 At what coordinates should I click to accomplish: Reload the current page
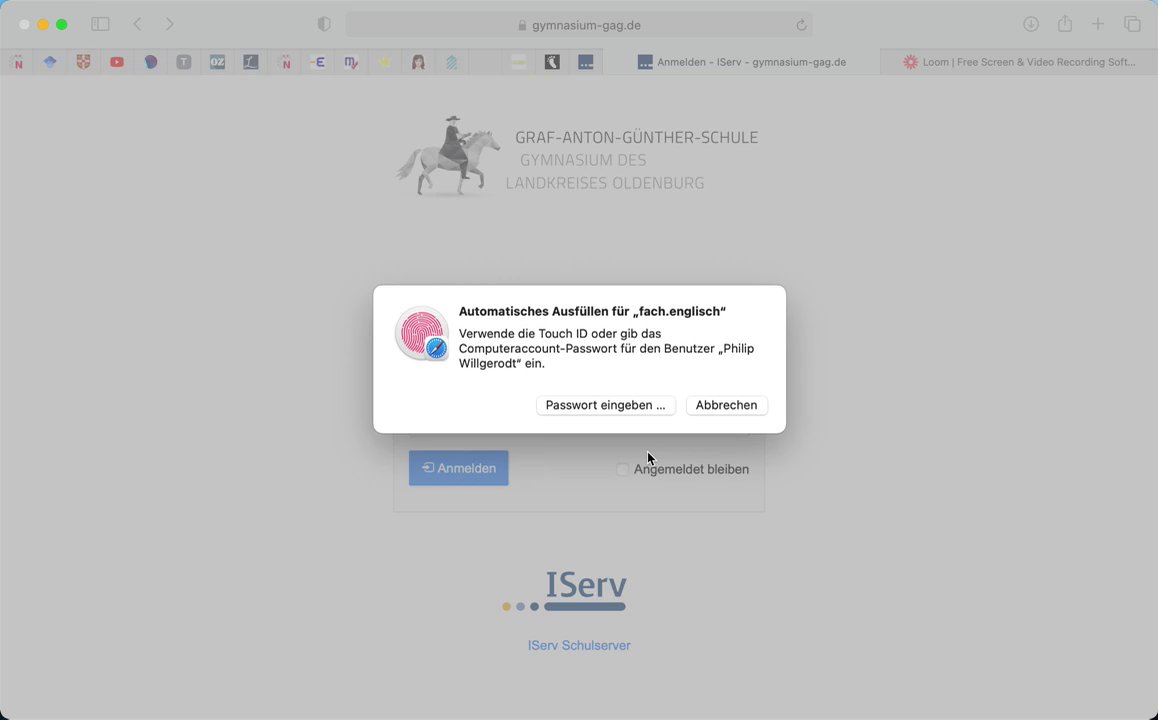(801, 25)
